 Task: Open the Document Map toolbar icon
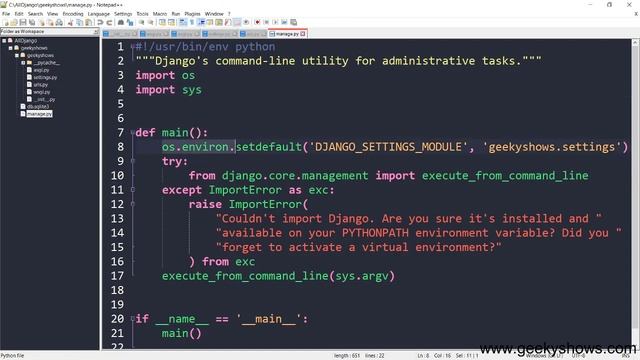coord(219,22)
